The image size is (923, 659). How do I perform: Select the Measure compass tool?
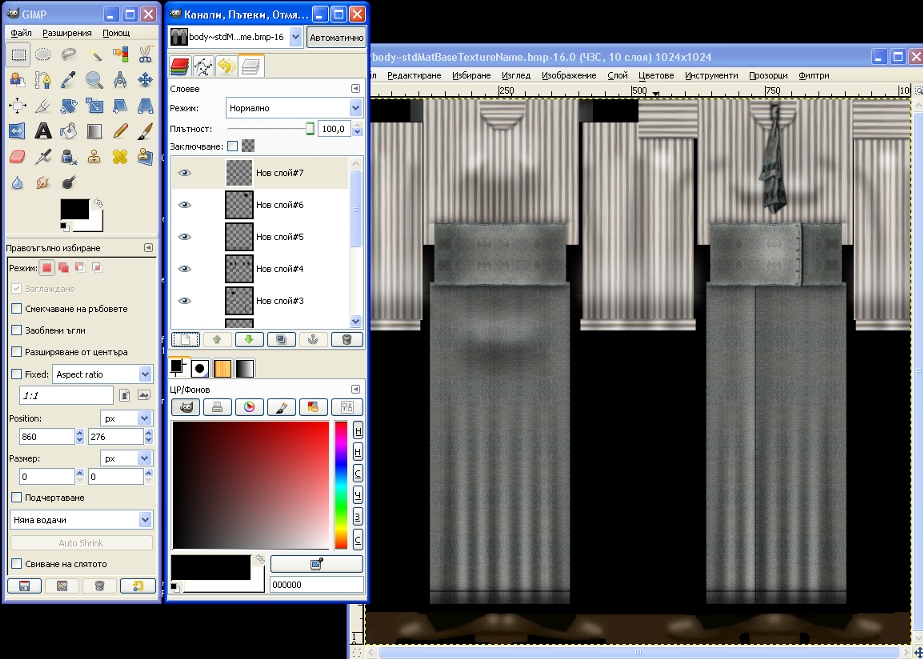tap(120, 80)
